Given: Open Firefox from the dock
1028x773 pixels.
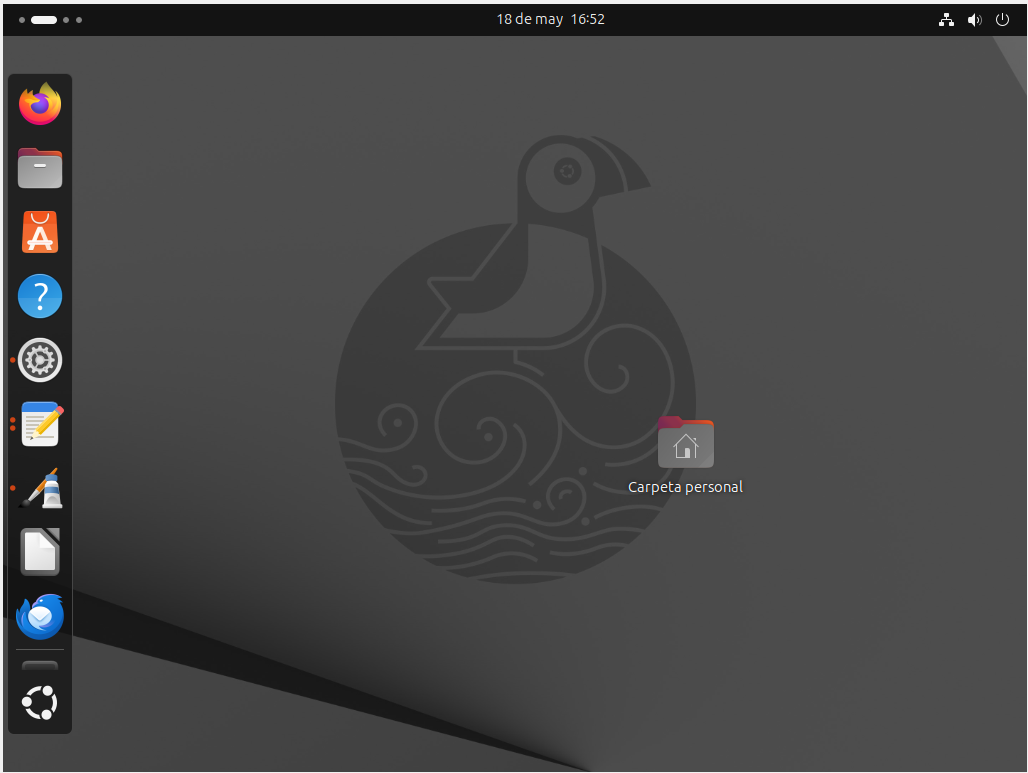Looking at the screenshot, I should point(40,104).
